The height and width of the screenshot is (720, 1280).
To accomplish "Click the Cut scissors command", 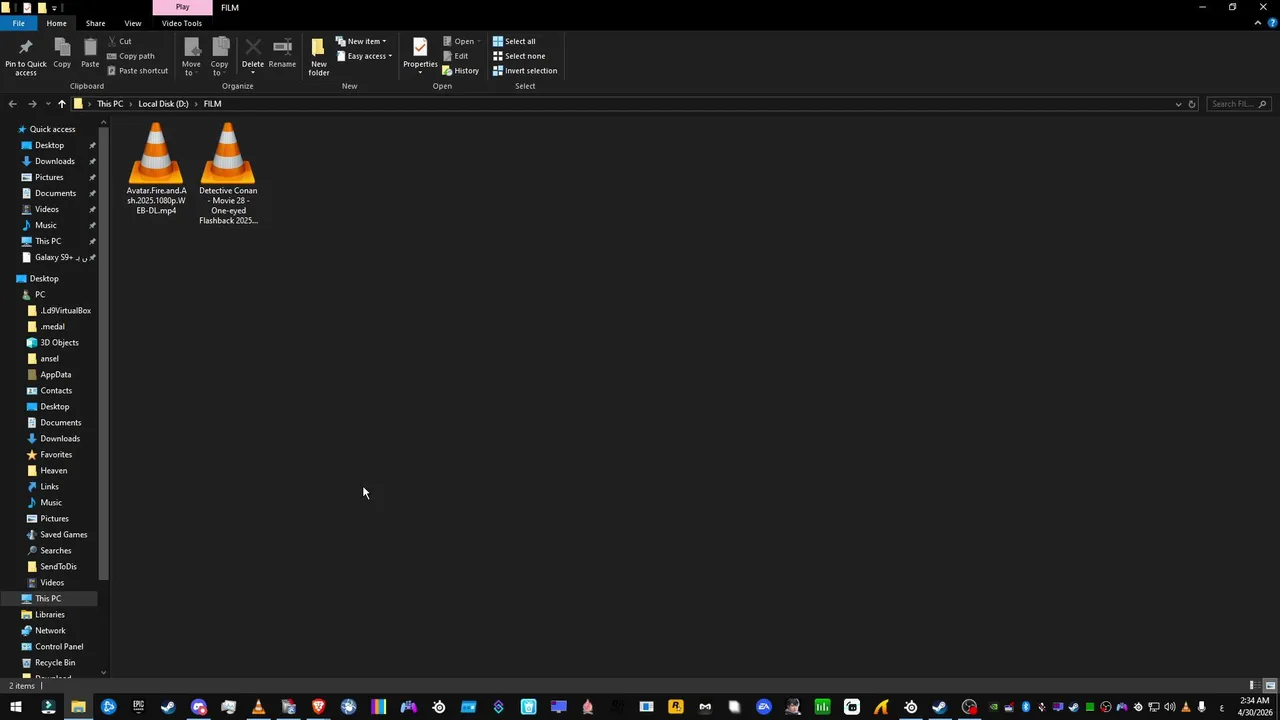I will click(x=120, y=41).
